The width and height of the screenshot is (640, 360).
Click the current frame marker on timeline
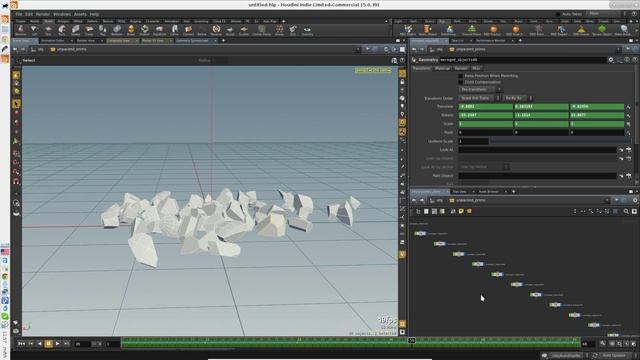tap(412, 340)
